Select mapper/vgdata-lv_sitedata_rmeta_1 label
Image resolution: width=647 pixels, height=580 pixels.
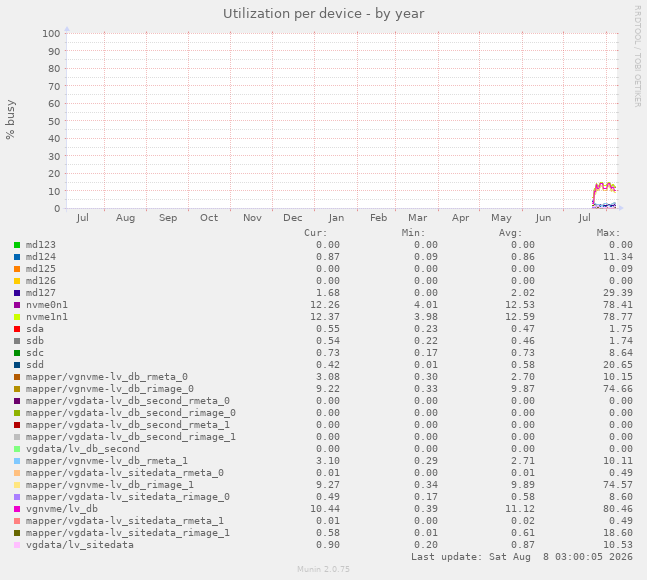click(x=125, y=521)
